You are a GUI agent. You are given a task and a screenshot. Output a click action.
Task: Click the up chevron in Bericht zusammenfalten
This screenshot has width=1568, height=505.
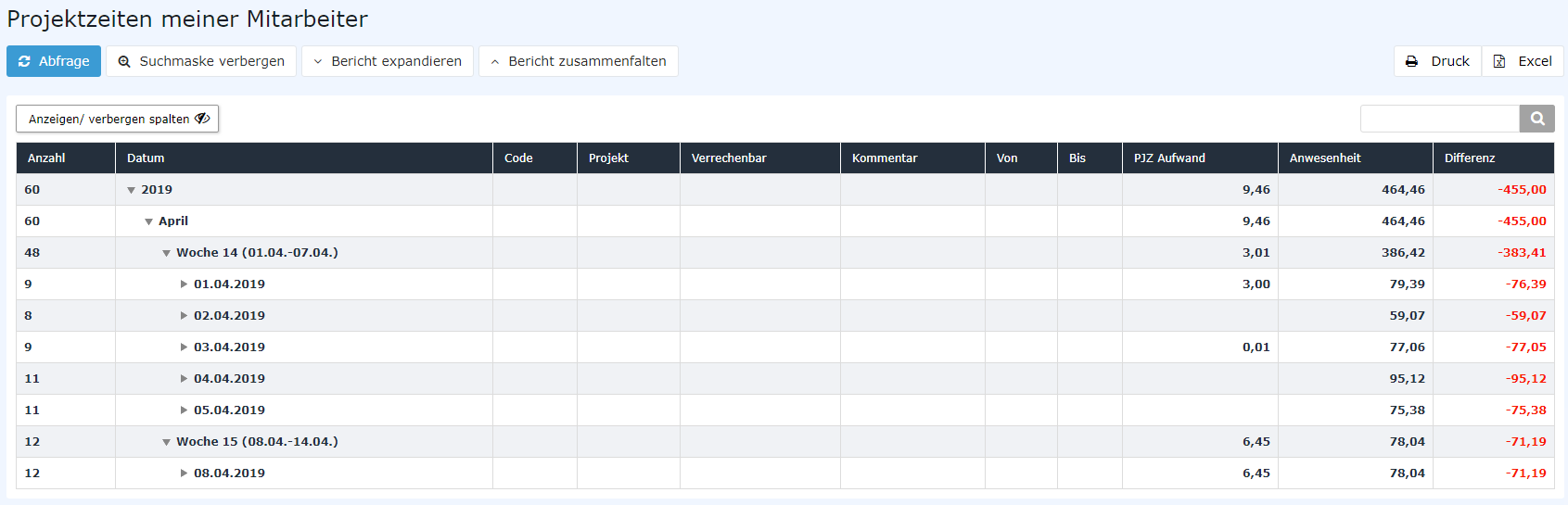495,62
